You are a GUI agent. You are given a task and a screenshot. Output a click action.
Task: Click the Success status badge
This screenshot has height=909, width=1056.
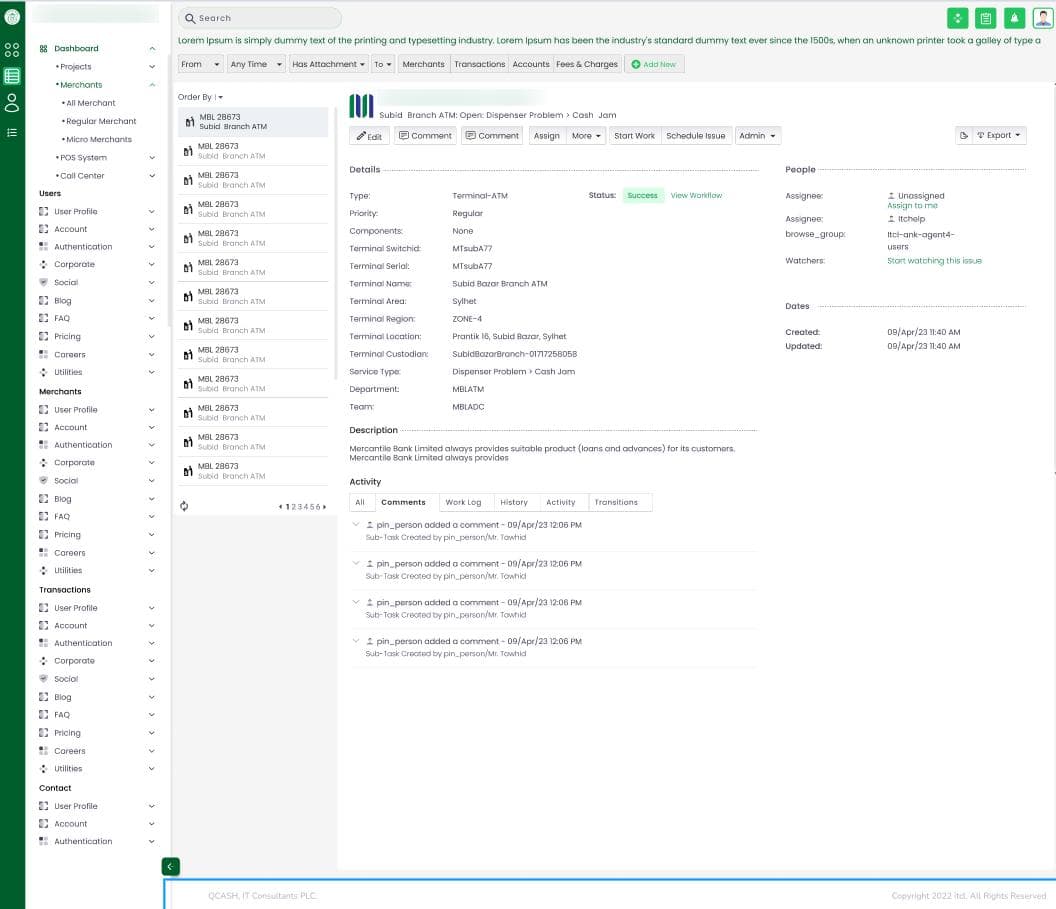point(642,195)
